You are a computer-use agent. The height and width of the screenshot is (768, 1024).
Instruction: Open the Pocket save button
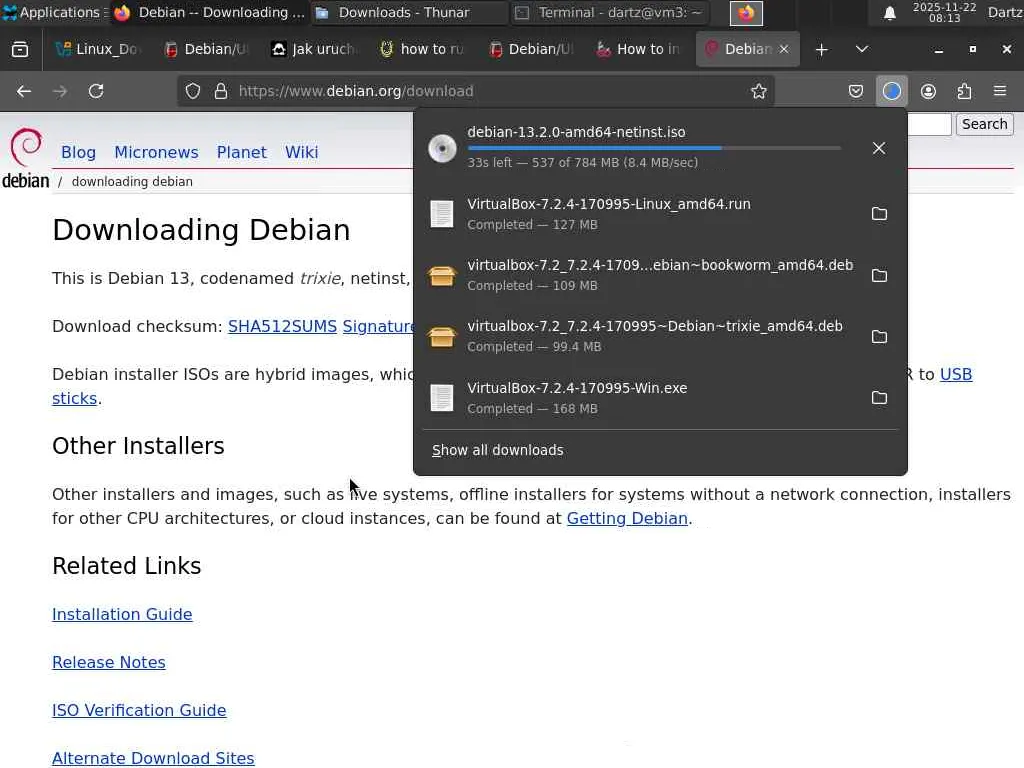(x=856, y=91)
